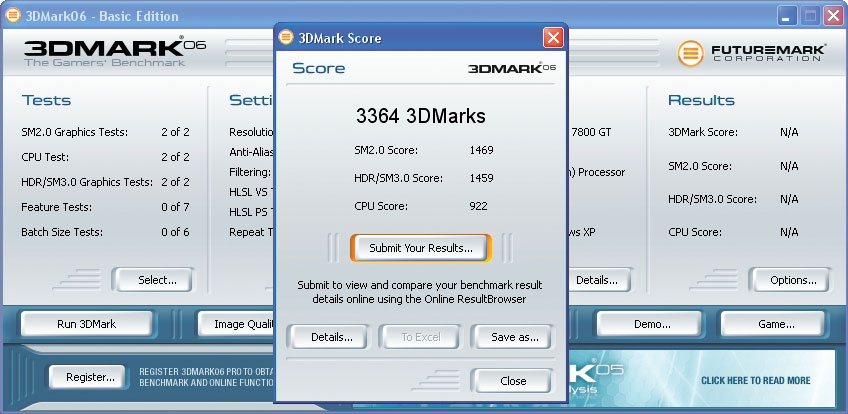Click the 7800 GT graphics card text
Image resolution: width=848 pixels, height=414 pixels.
591,132
